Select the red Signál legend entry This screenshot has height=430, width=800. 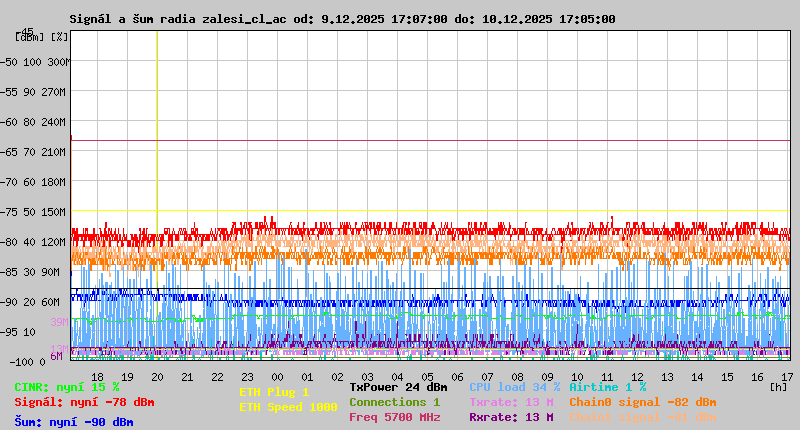coord(84,402)
